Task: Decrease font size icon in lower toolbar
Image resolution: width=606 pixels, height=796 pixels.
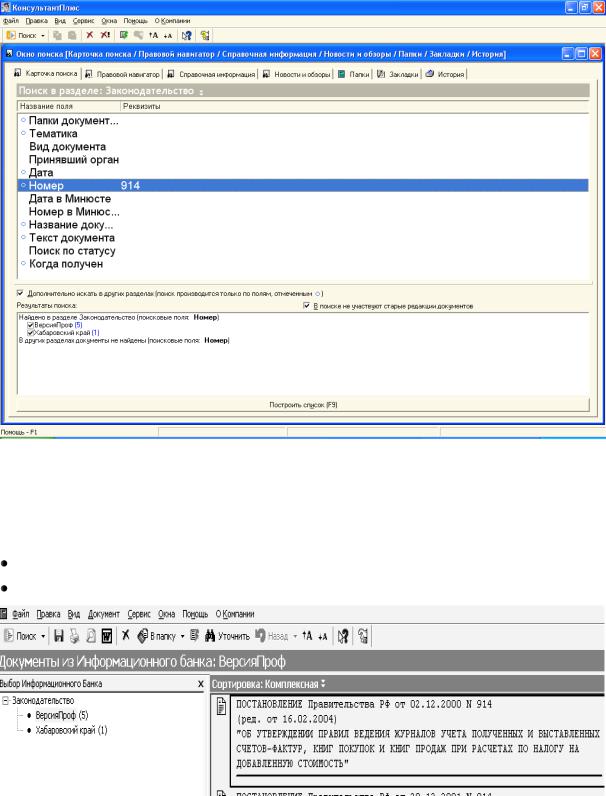Action: [322, 636]
